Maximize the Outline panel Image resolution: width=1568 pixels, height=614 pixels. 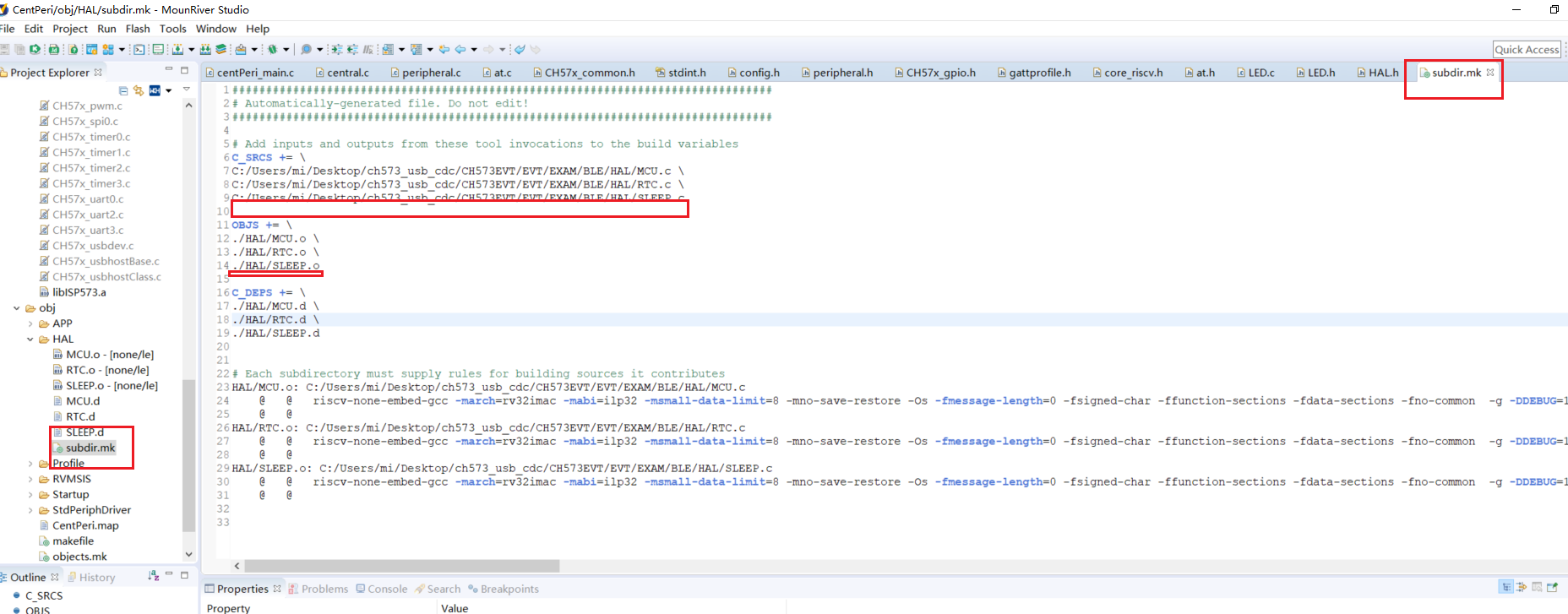184,574
